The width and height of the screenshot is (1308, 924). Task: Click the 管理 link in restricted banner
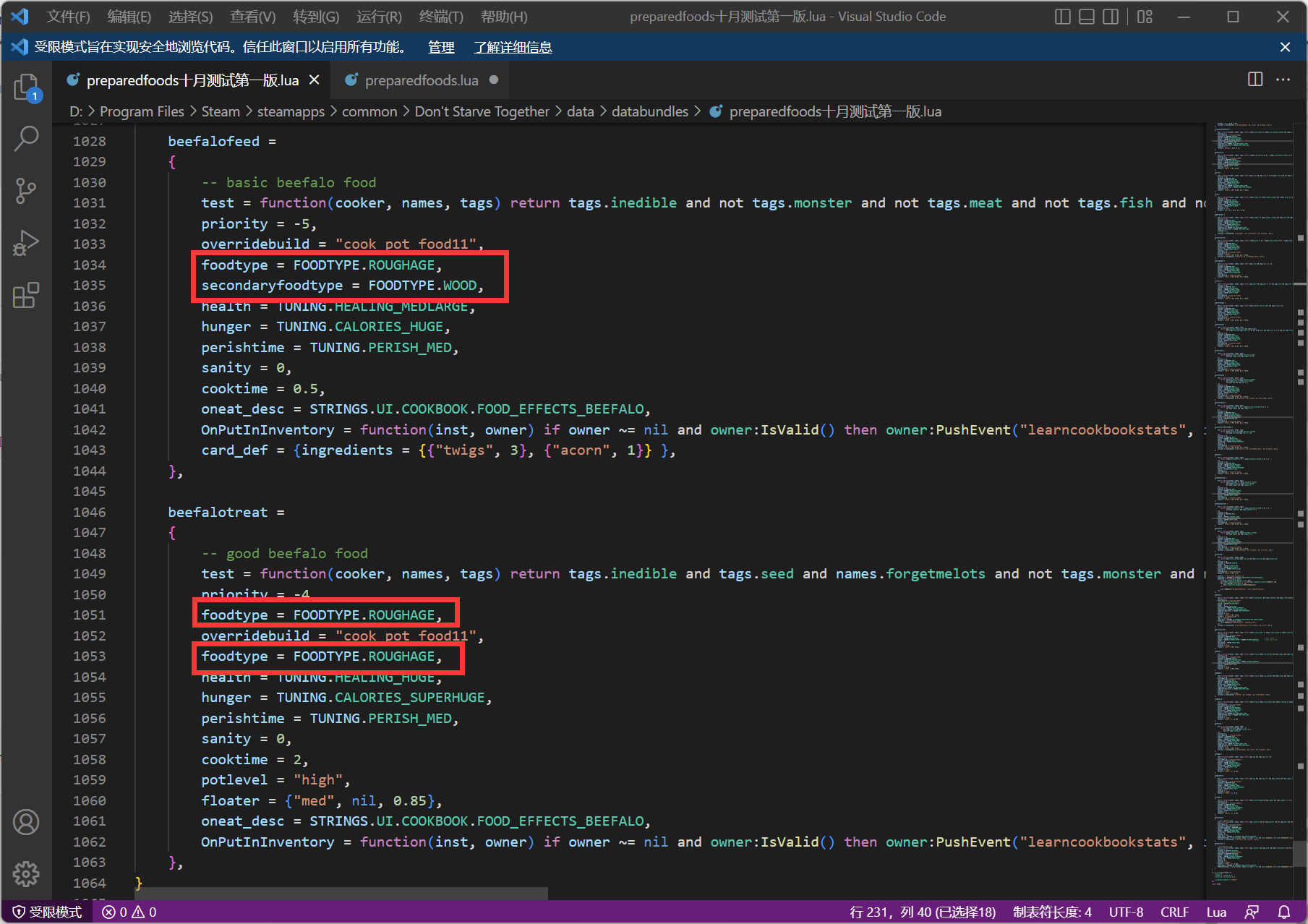pos(441,47)
